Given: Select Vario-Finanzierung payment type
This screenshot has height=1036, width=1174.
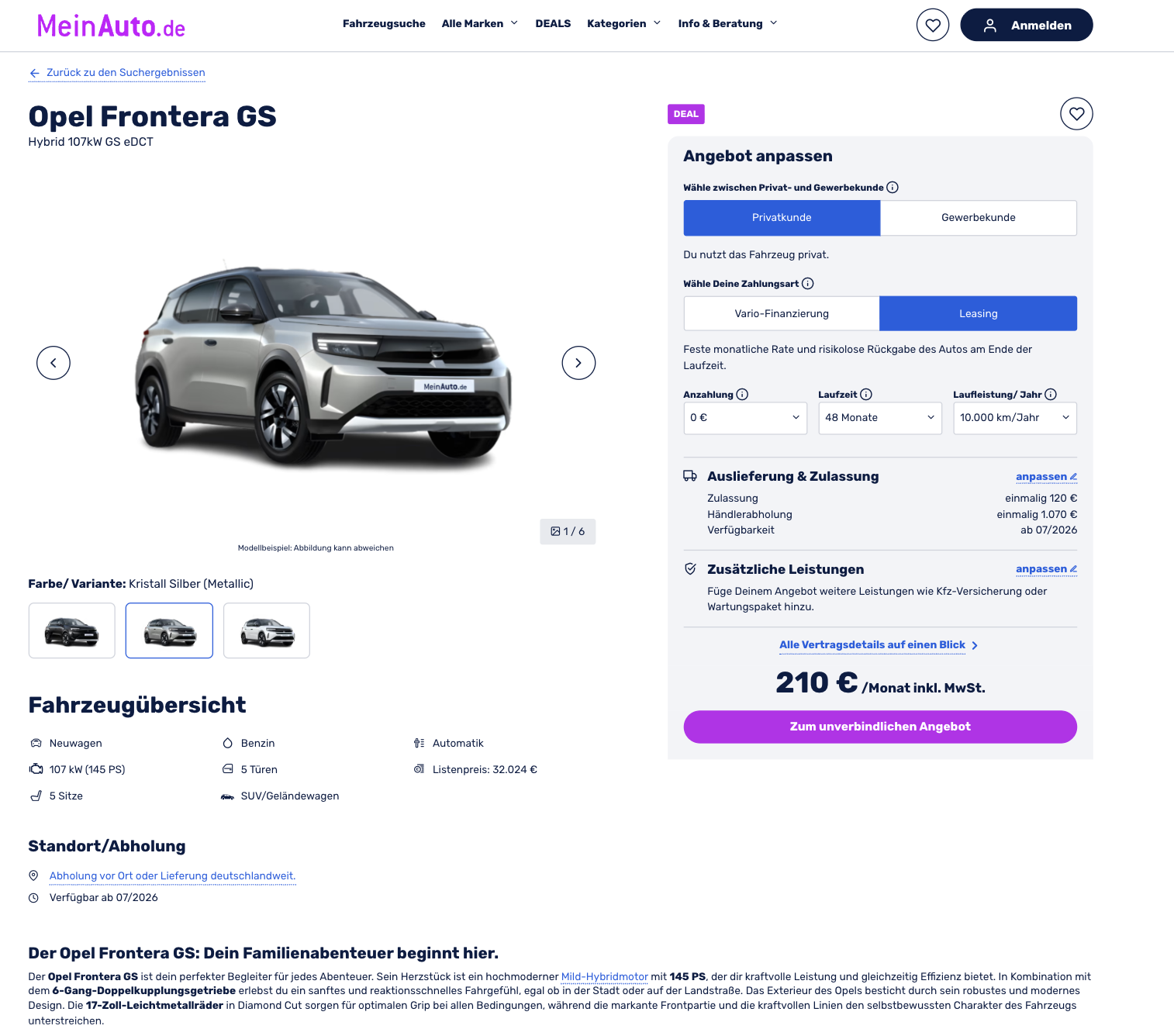Looking at the screenshot, I should click(x=782, y=313).
